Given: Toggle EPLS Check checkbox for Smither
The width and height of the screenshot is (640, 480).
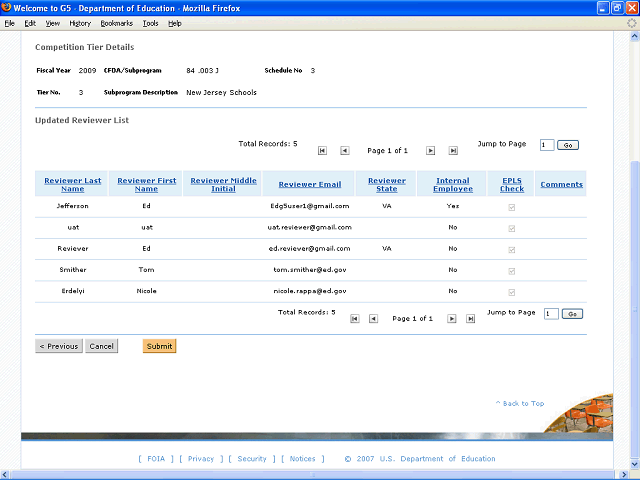Looking at the screenshot, I should point(512,271).
